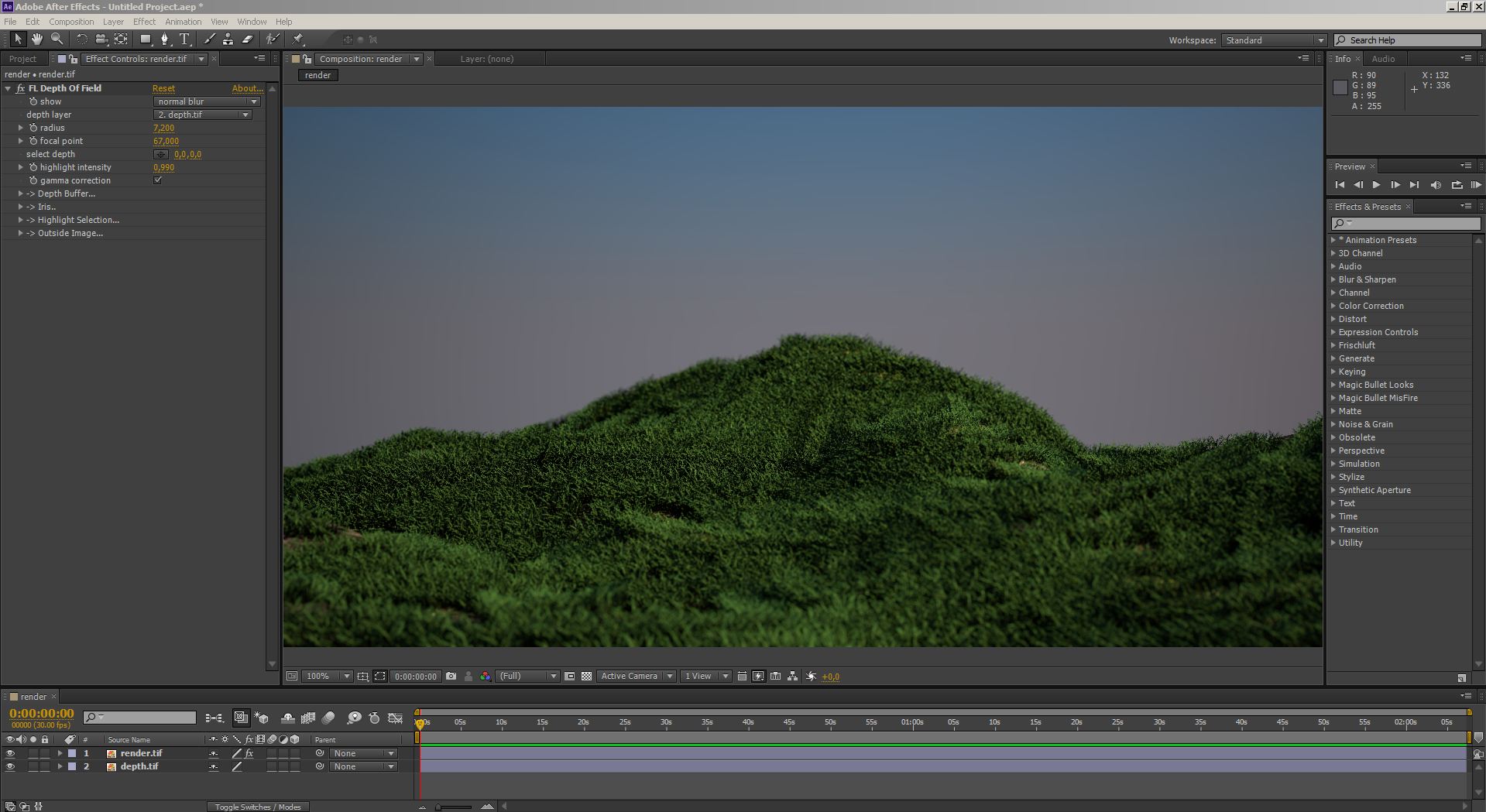This screenshot has width=1486, height=812.
Task: Open the Composition menu
Action: 71,22
